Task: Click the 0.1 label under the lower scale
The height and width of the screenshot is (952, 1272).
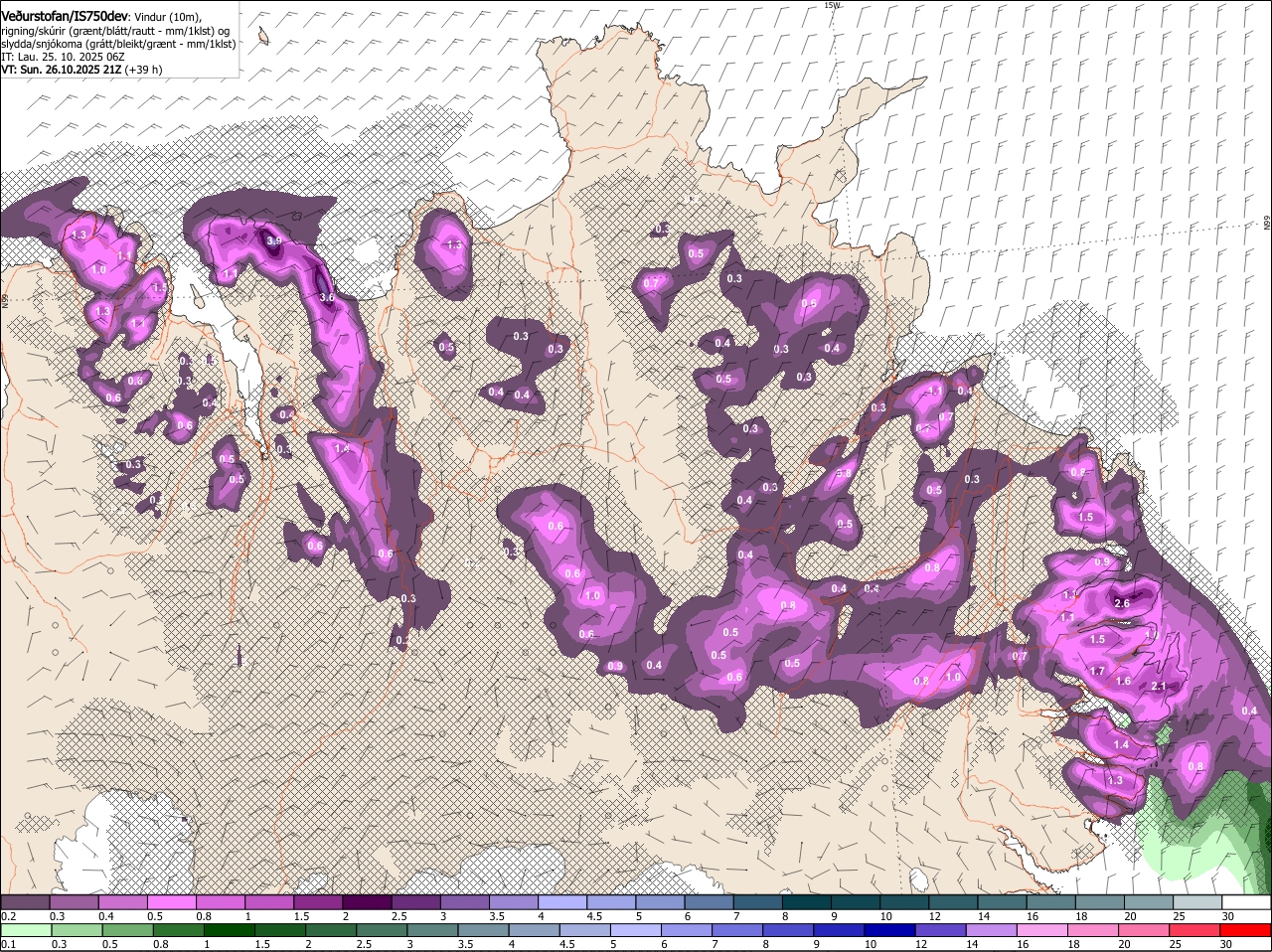Action: tap(8, 944)
